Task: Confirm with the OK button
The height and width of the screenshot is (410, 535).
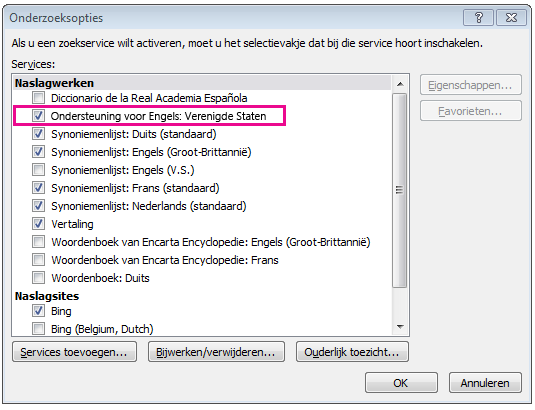Action: click(401, 383)
